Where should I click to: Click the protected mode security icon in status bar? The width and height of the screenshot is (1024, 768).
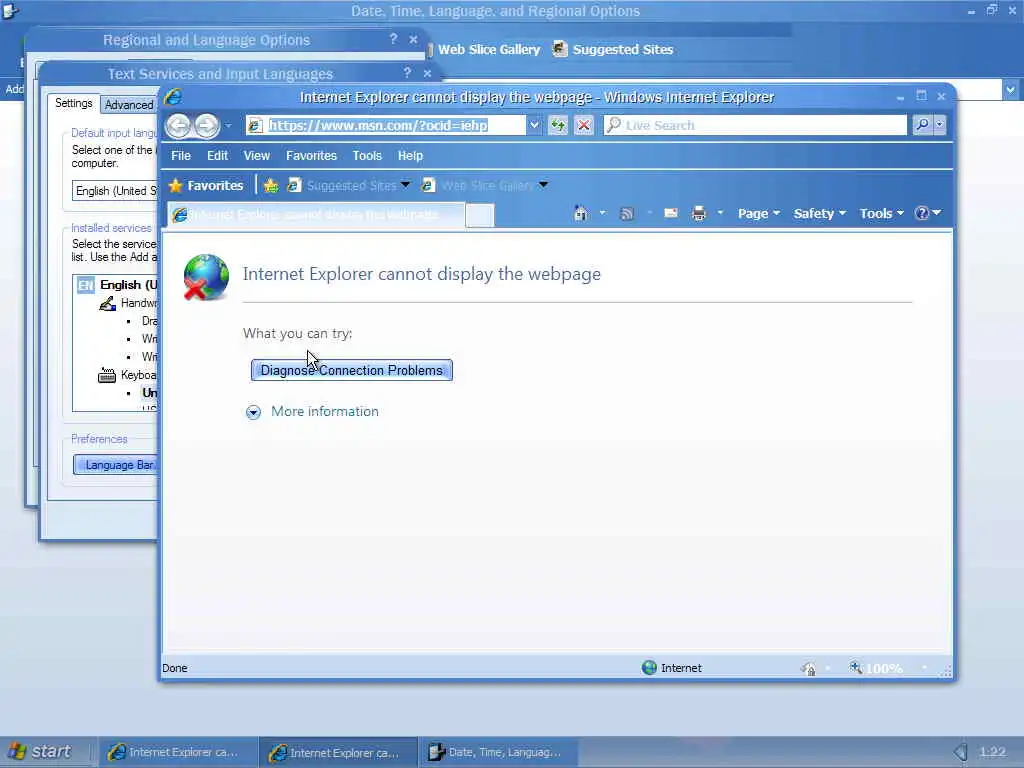808,667
